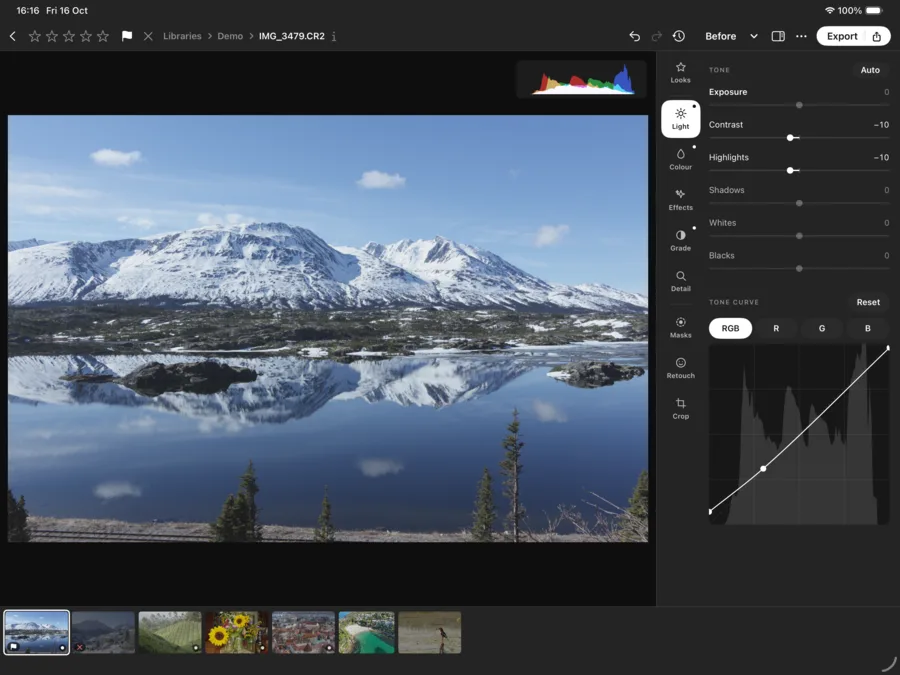
Task: Reset the tone curve
Action: coord(868,302)
